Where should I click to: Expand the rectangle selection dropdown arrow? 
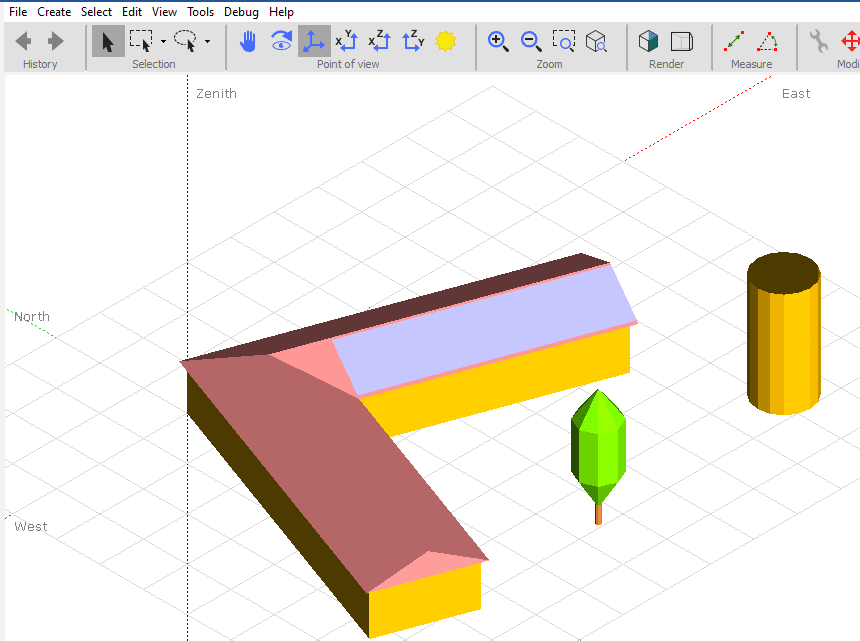pyautogui.click(x=163, y=42)
